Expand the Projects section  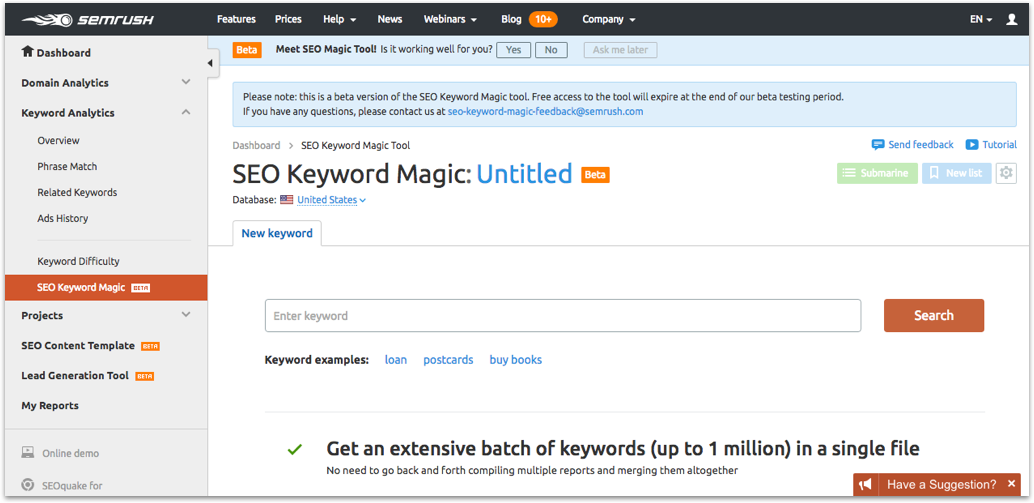click(186, 315)
